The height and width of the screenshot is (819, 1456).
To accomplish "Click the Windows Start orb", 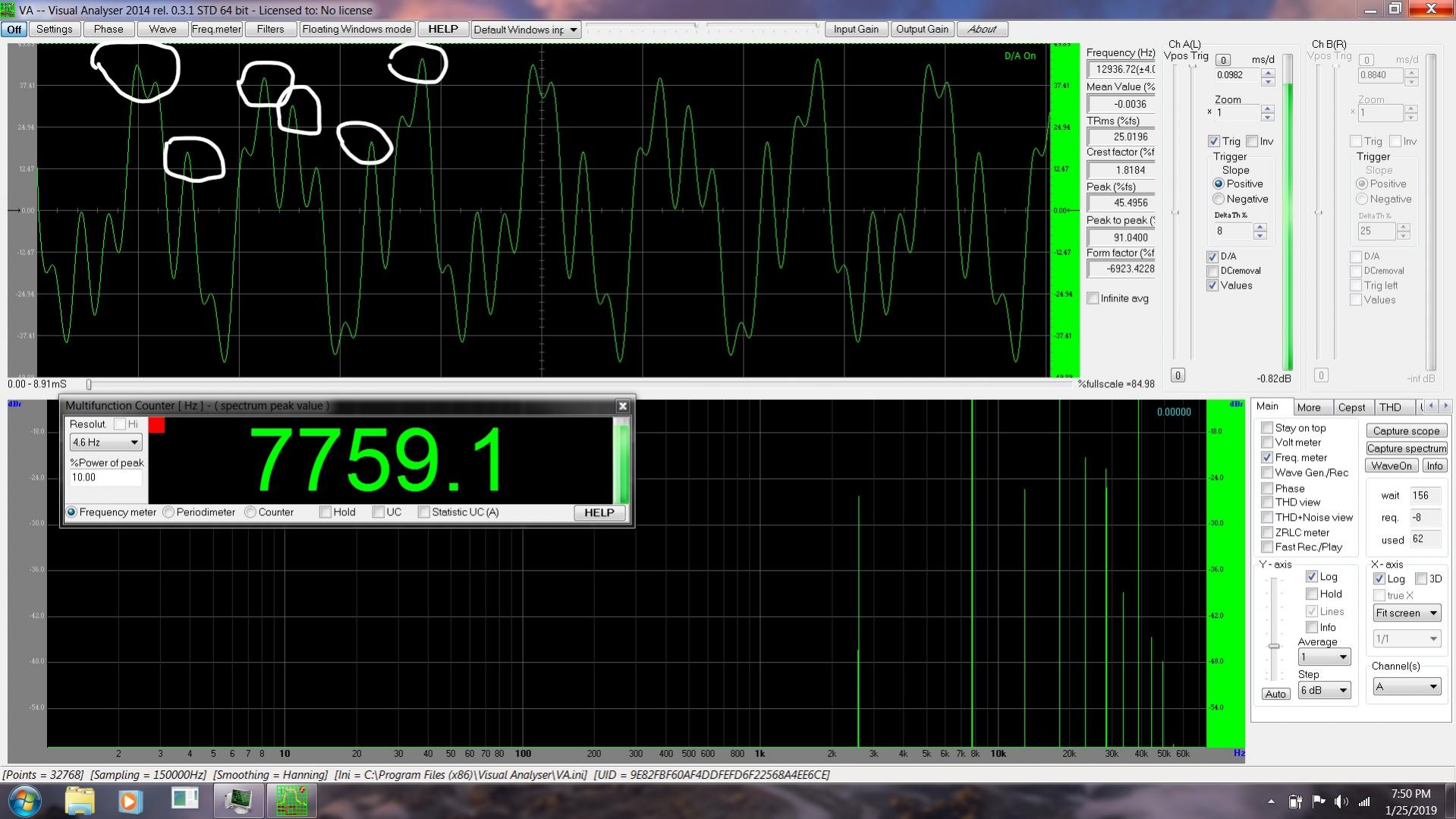I will [25, 801].
